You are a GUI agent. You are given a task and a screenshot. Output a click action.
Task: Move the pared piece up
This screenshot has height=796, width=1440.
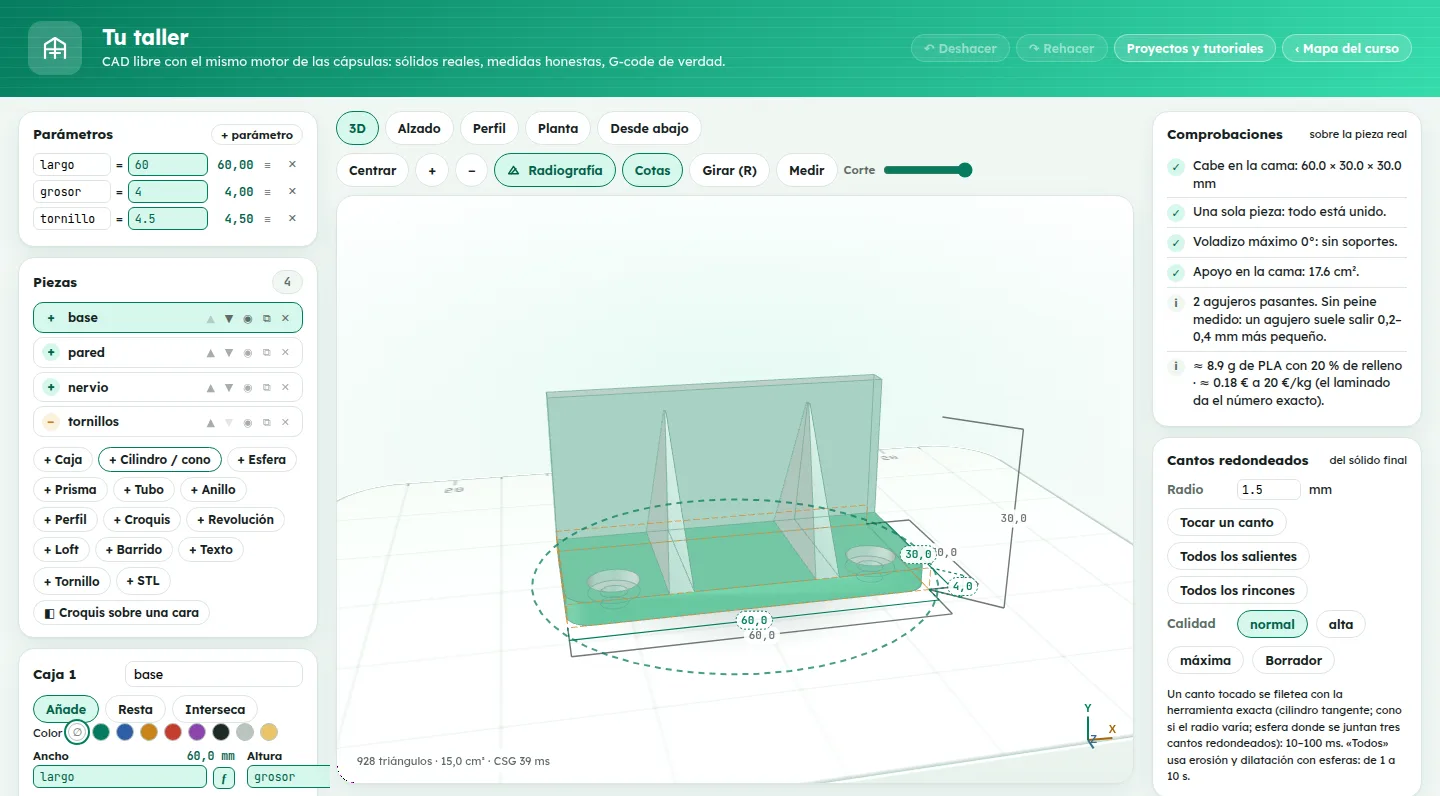(210, 353)
